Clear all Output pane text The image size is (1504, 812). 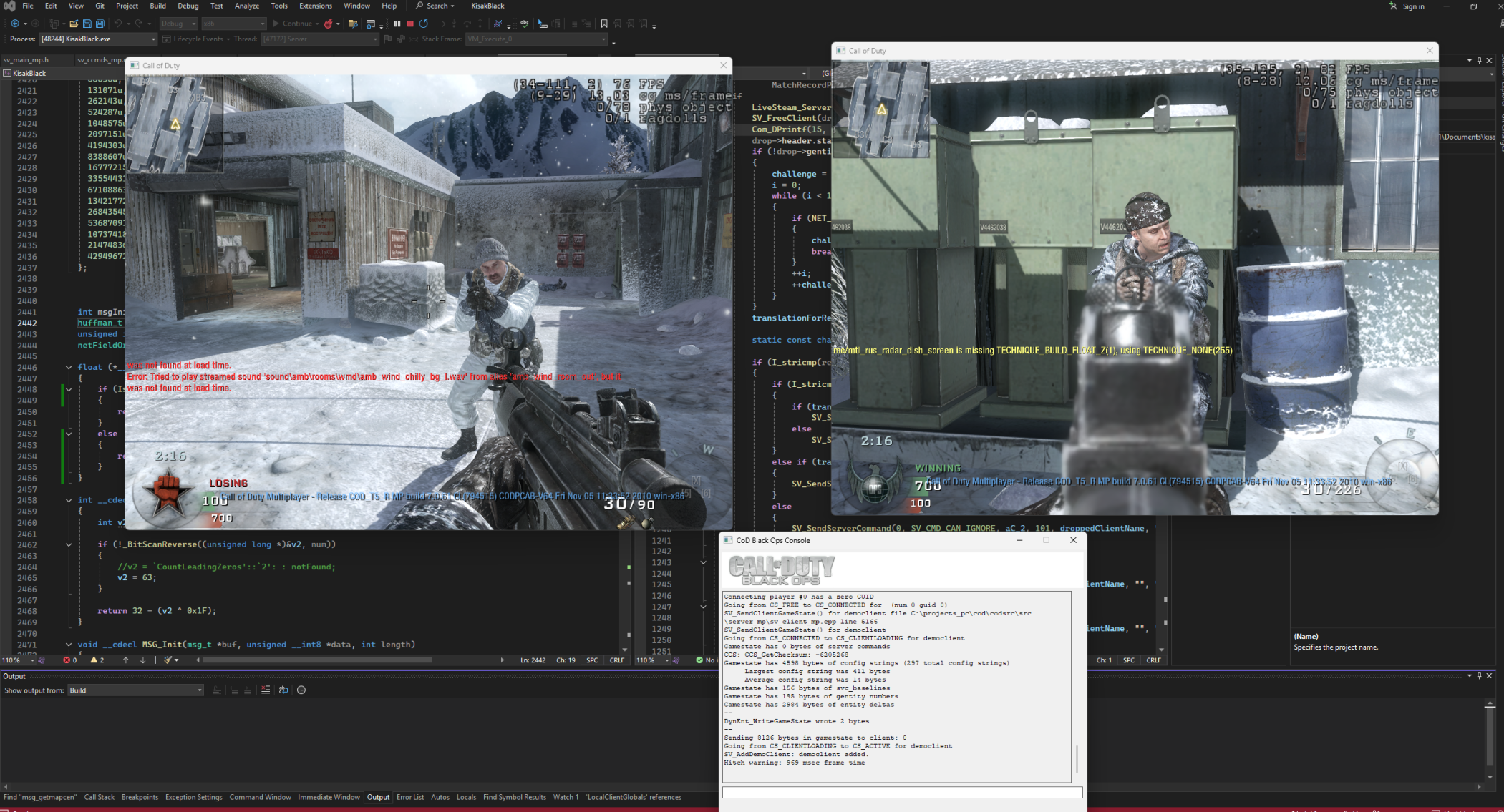[x=266, y=690]
